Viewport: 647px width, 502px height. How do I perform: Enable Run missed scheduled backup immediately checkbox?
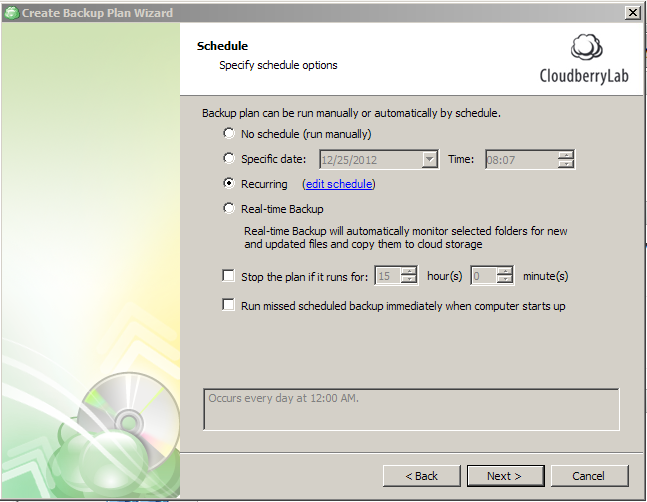[x=229, y=306]
